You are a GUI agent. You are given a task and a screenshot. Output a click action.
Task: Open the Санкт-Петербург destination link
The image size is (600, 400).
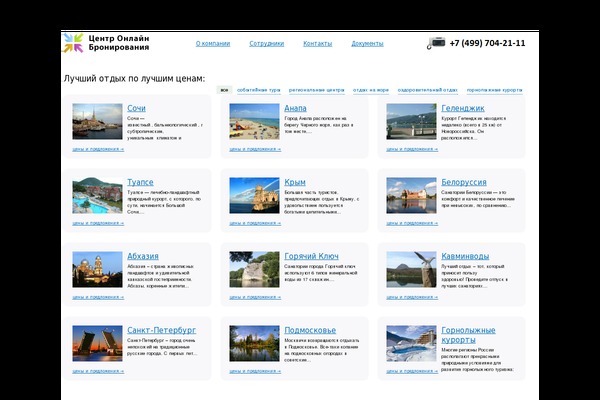[161, 330]
